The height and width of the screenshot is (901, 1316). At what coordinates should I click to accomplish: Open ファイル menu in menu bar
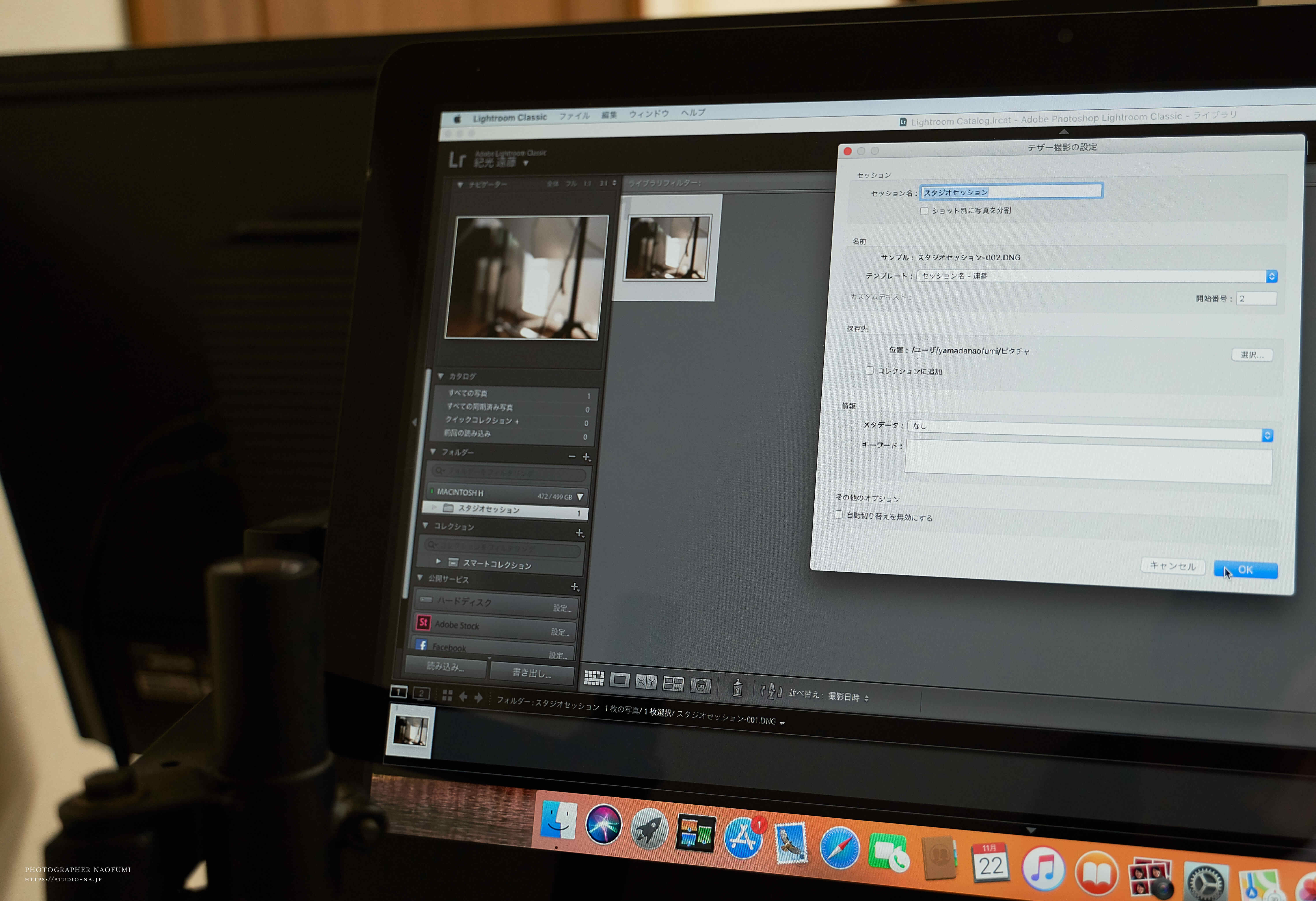[x=574, y=116]
